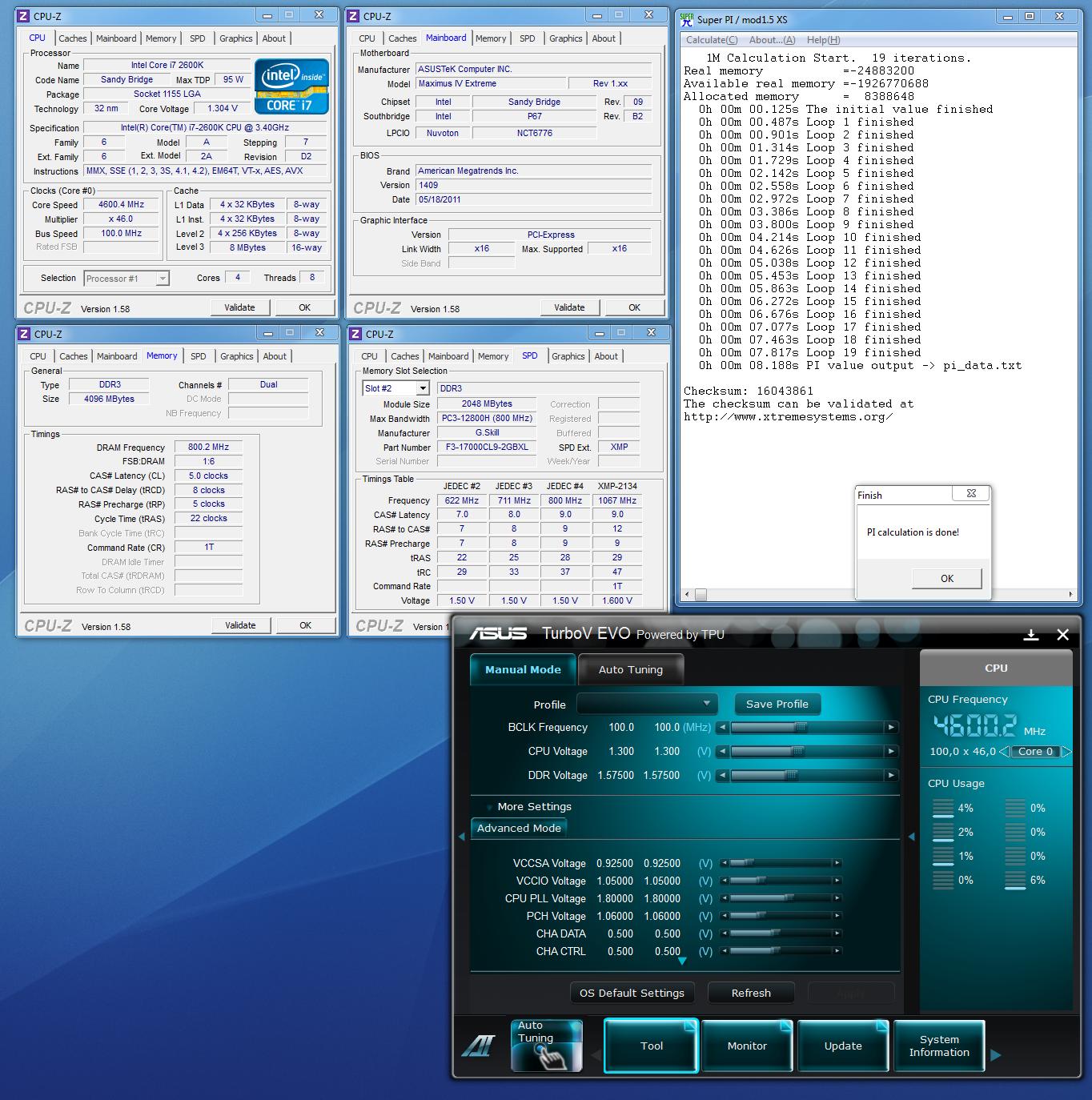The image size is (1092, 1100).
Task: Open About tab in Memory CPU-Z window
Action: [x=275, y=356]
